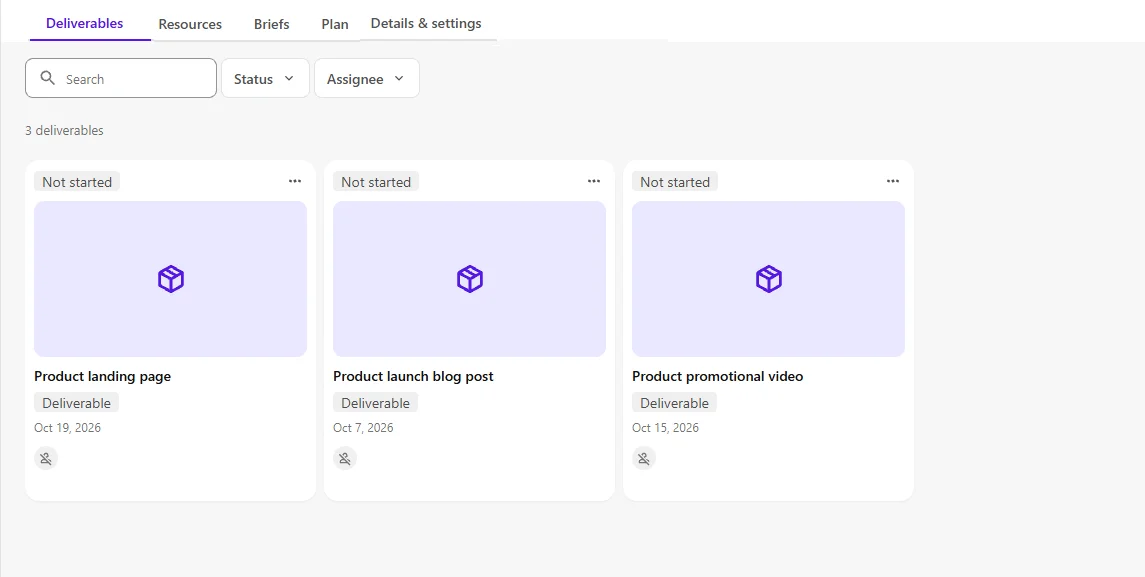Screen dimensions: 1145x577
Task: Click the 3 deliverables count text
Action: [x=64, y=131]
